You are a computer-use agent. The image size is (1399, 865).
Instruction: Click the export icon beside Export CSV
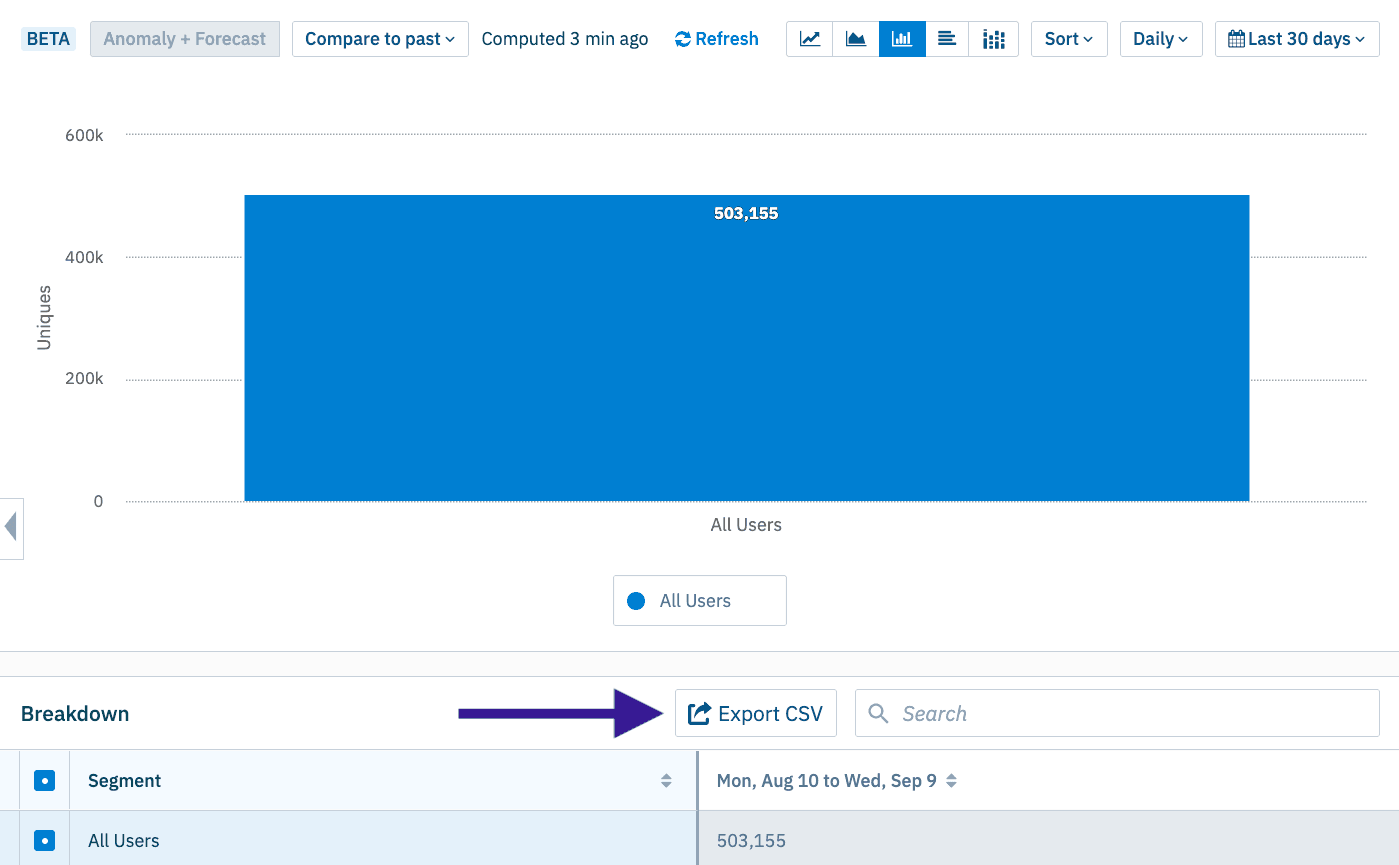(x=698, y=713)
